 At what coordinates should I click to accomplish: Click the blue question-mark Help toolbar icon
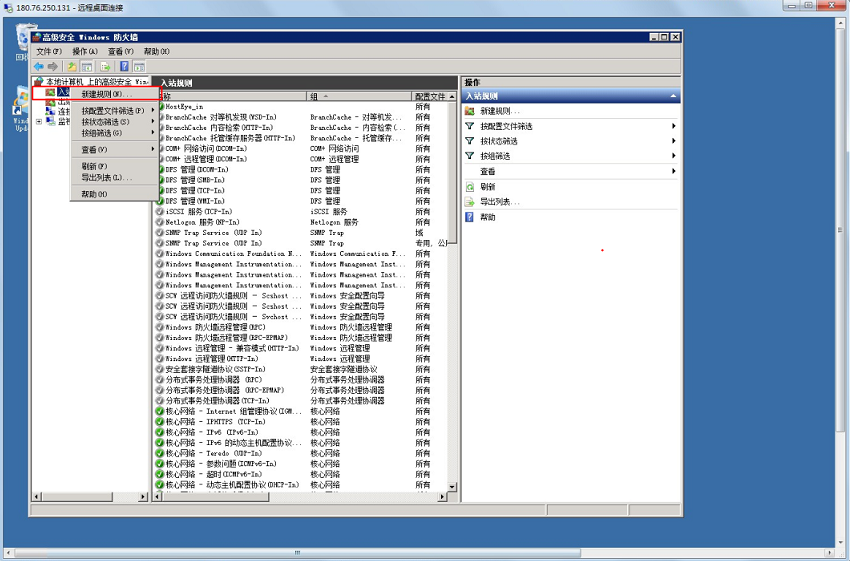tap(124, 67)
